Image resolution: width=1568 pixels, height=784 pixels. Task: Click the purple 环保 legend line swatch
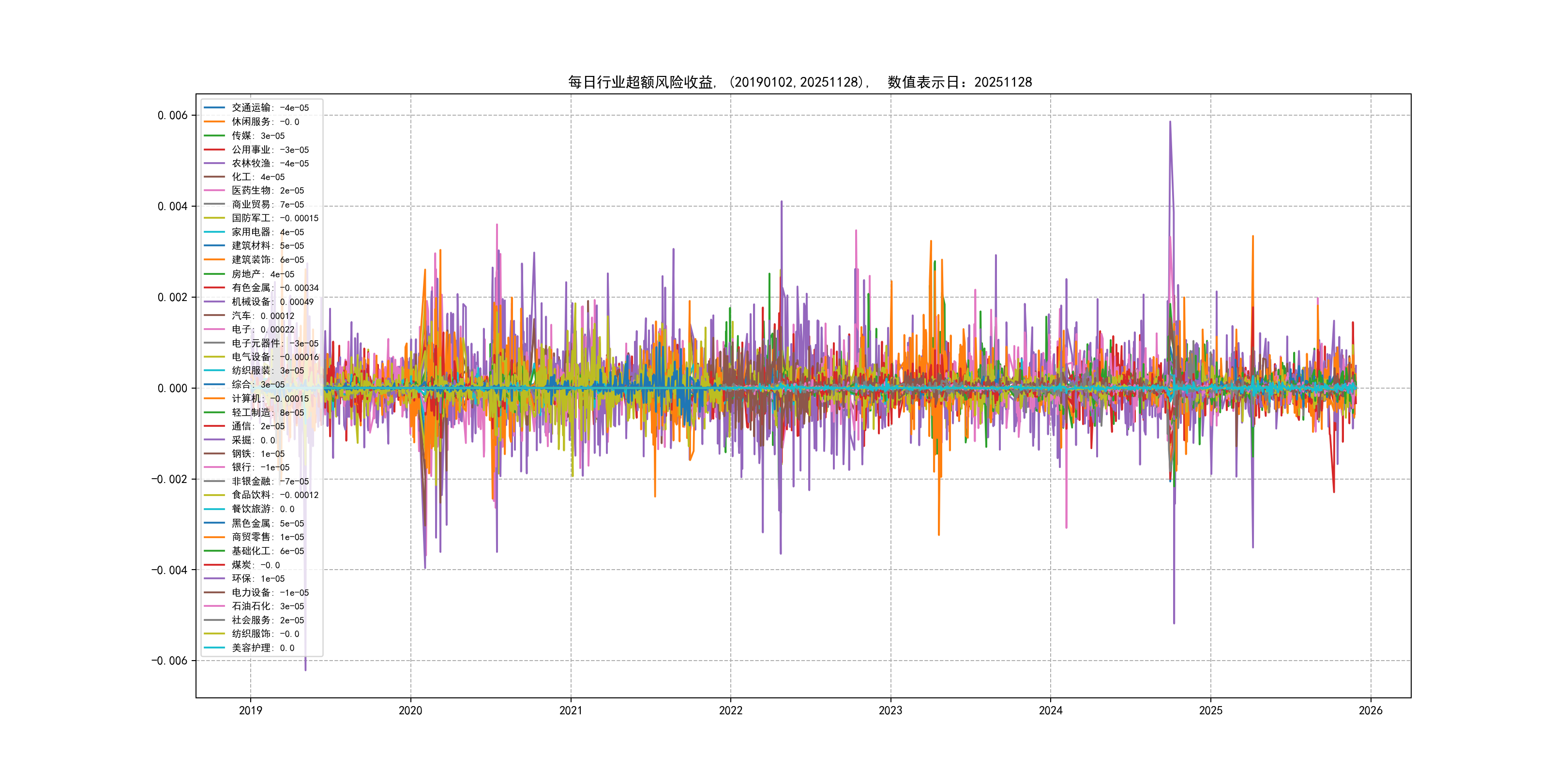pyautogui.click(x=214, y=578)
